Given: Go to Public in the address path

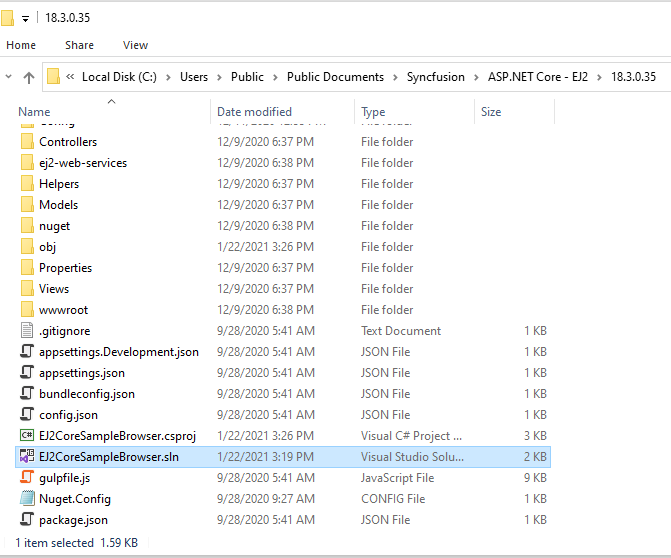Looking at the screenshot, I should (247, 77).
